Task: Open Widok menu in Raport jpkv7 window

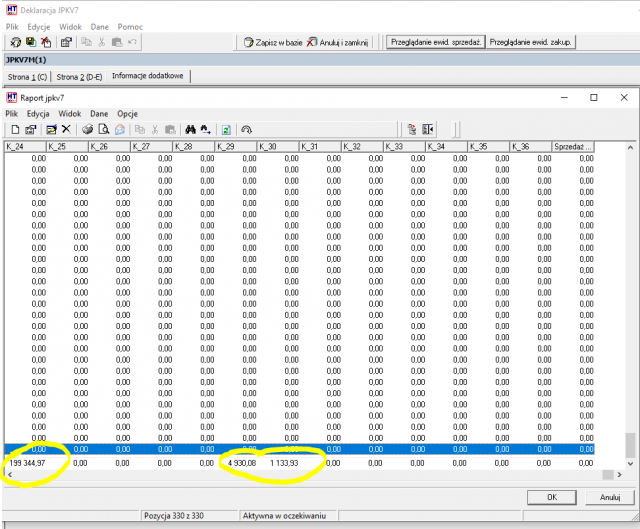Action: point(69,113)
